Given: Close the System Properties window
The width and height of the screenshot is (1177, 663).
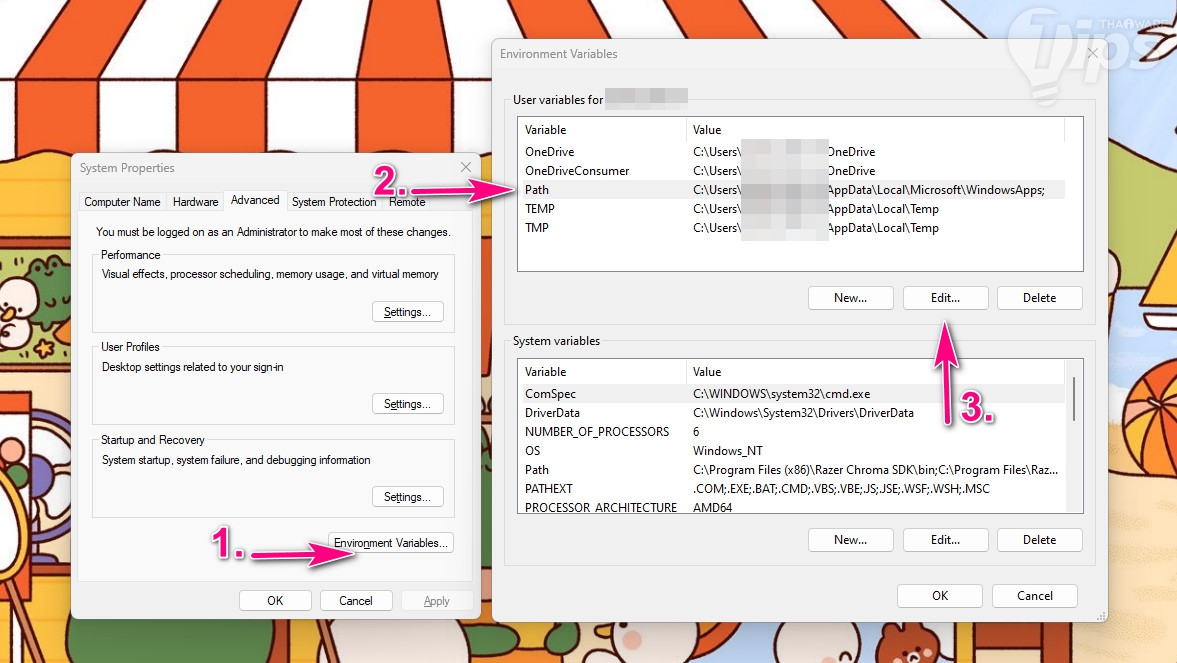Looking at the screenshot, I should (x=465, y=167).
